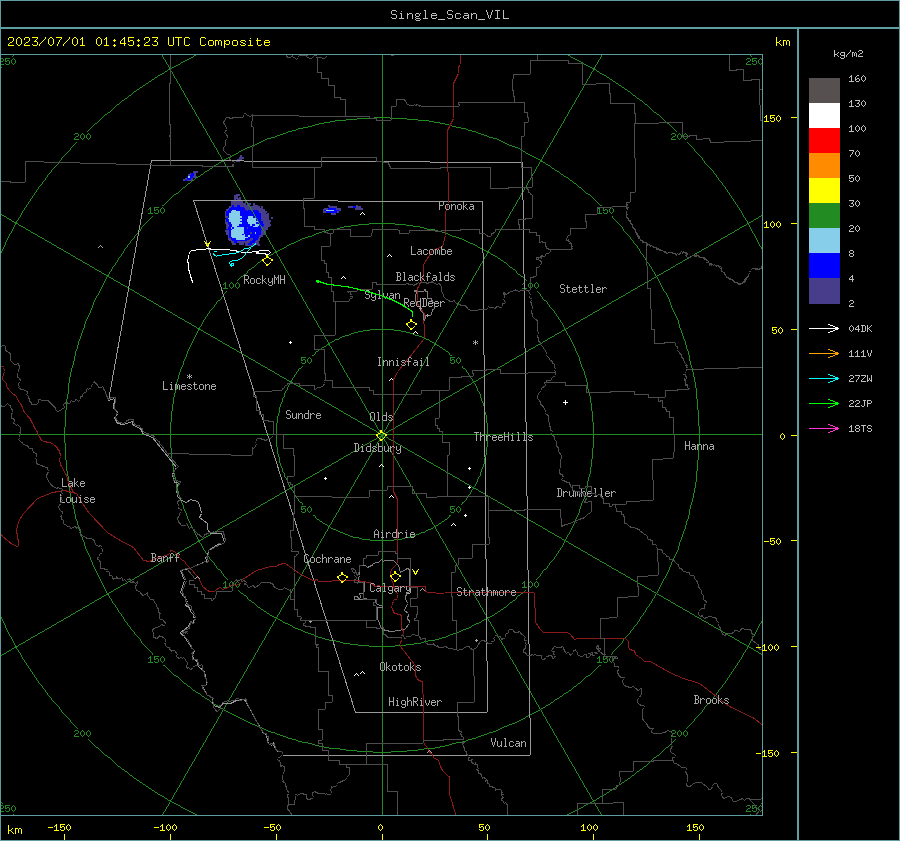Click the 04DK legend label
Viewport: 900px width, 841px height.
coord(860,329)
